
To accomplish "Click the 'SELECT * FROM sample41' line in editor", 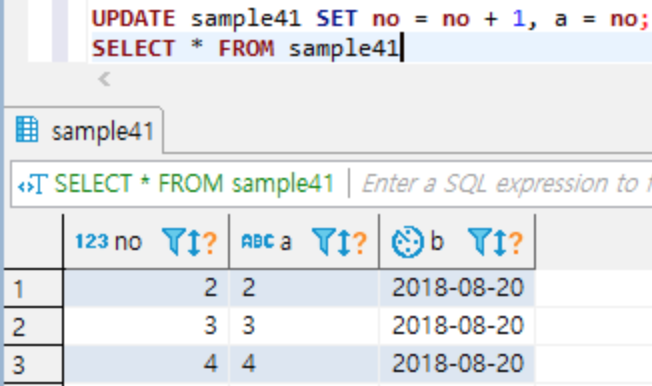I will point(245,48).
